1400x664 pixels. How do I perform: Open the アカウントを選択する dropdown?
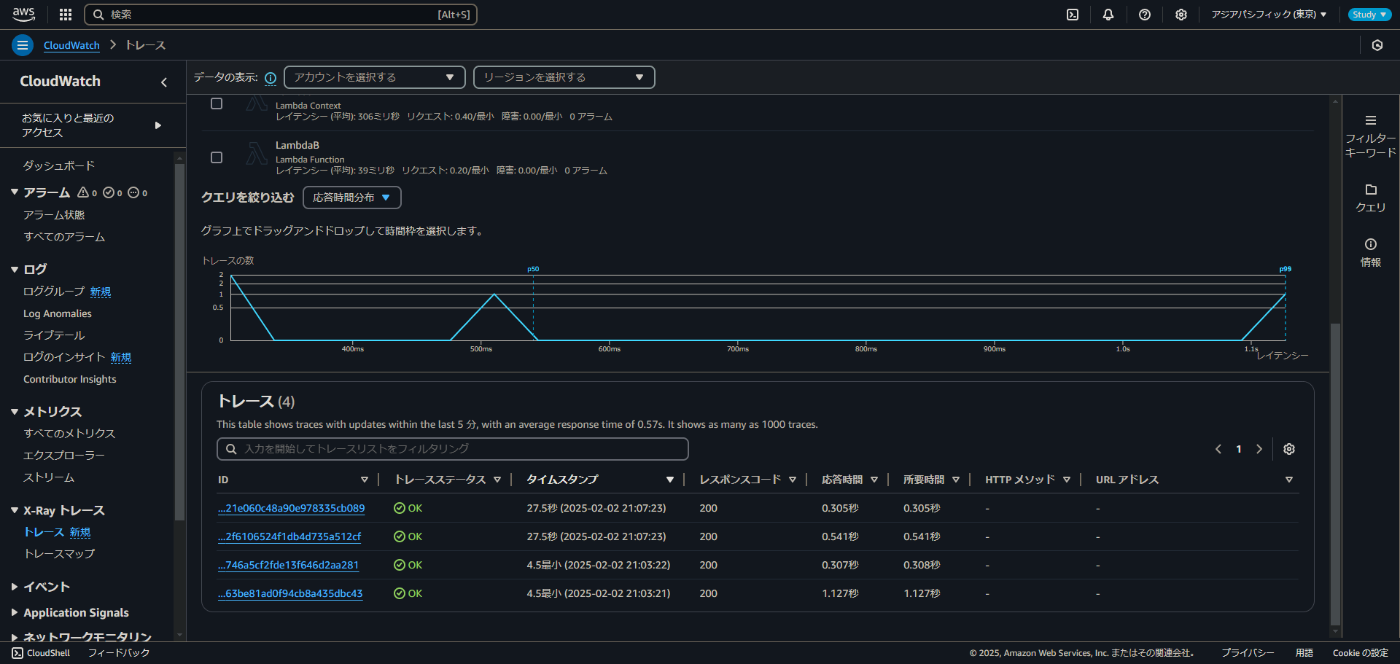click(375, 77)
